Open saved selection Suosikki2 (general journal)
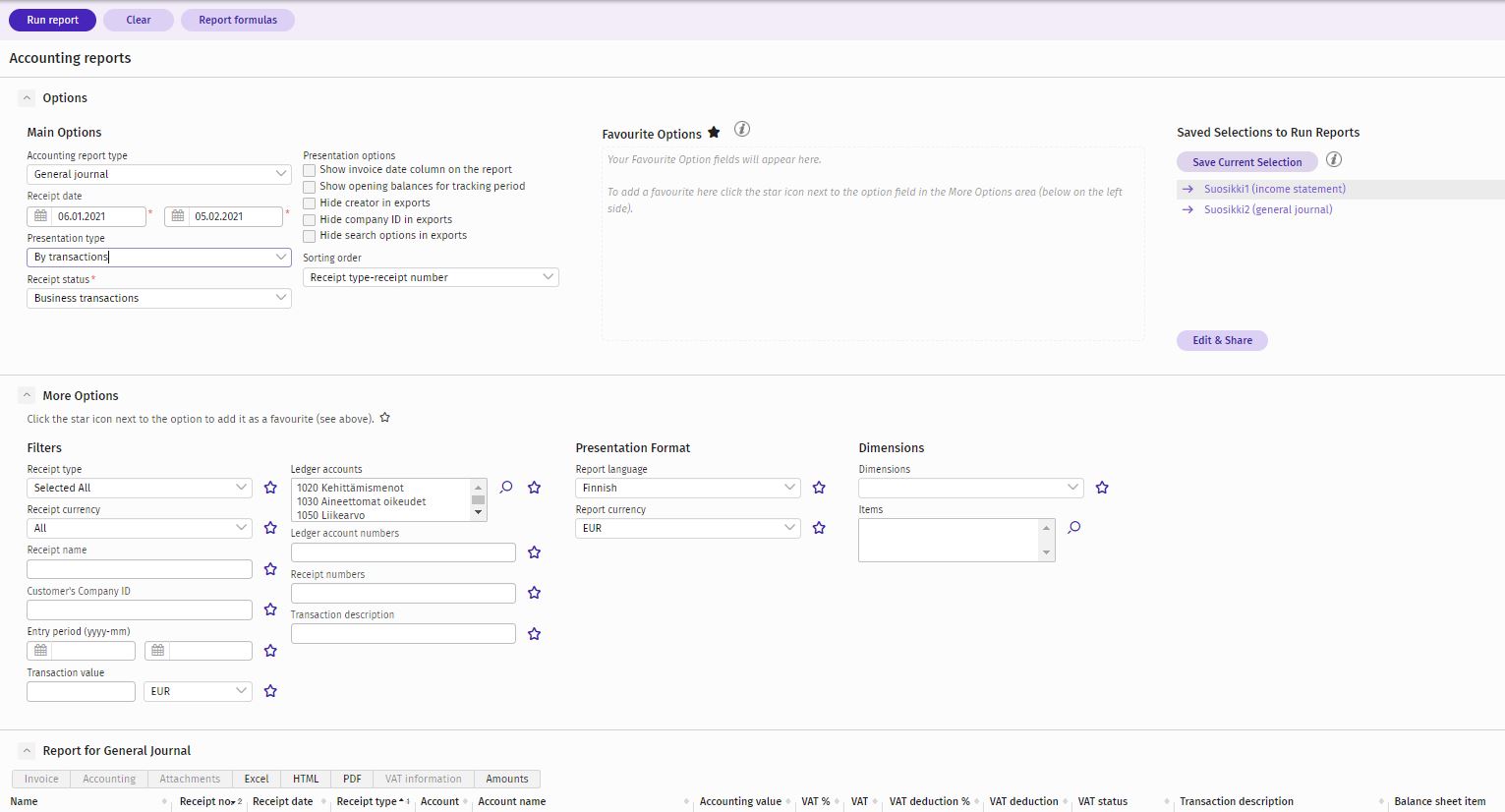Image resolution: width=1505 pixels, height=812 pixels. coord(1268,209)
